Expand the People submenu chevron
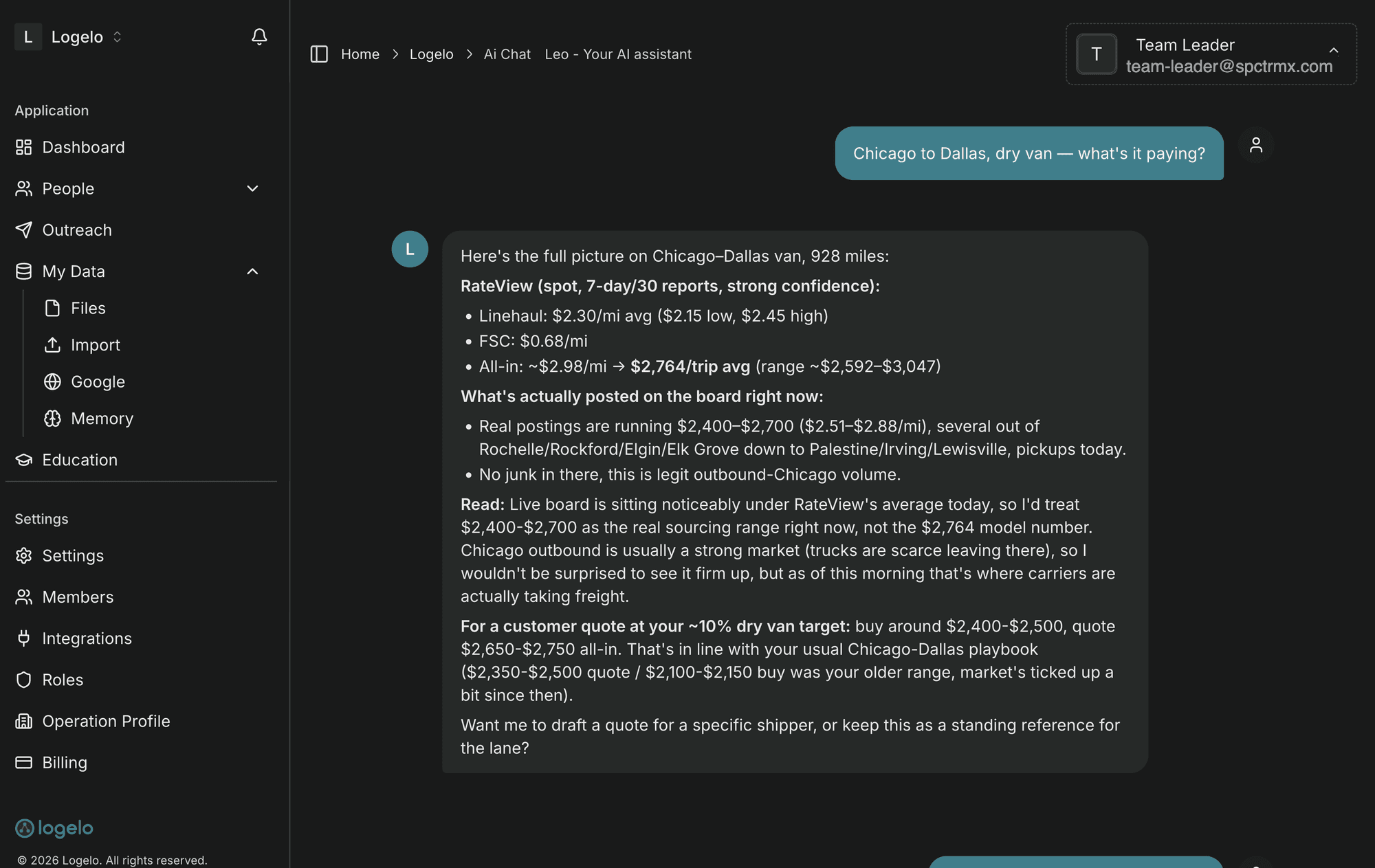The height and width of the screenshot is (868, 1375). pyautogui.click(x=252, y=188)
